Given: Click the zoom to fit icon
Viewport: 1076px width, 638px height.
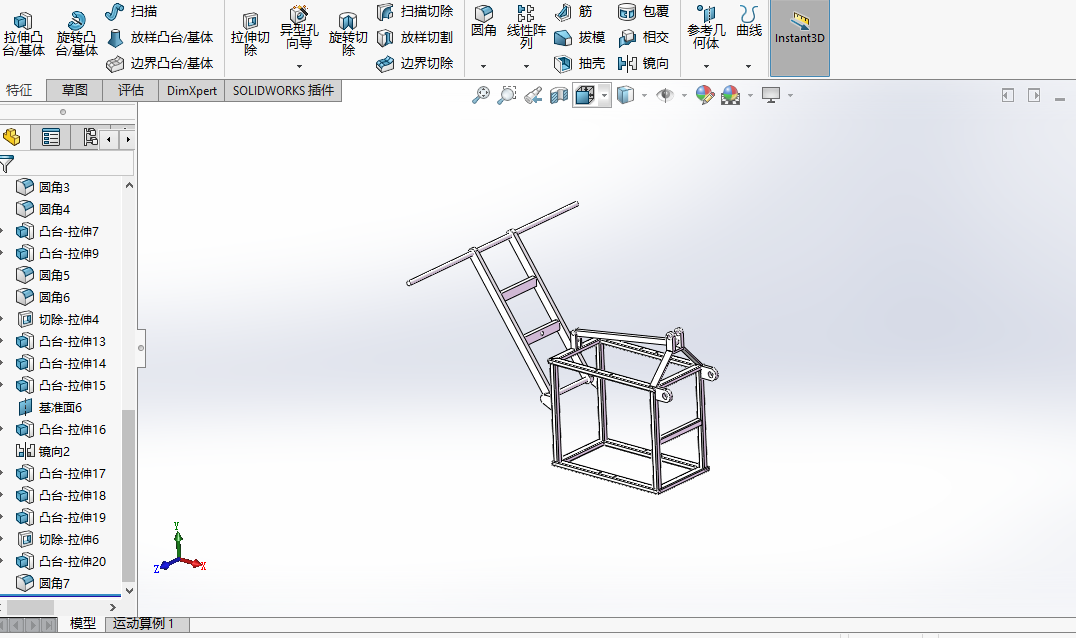Looking at the screenshot, I should pos(481,95).
